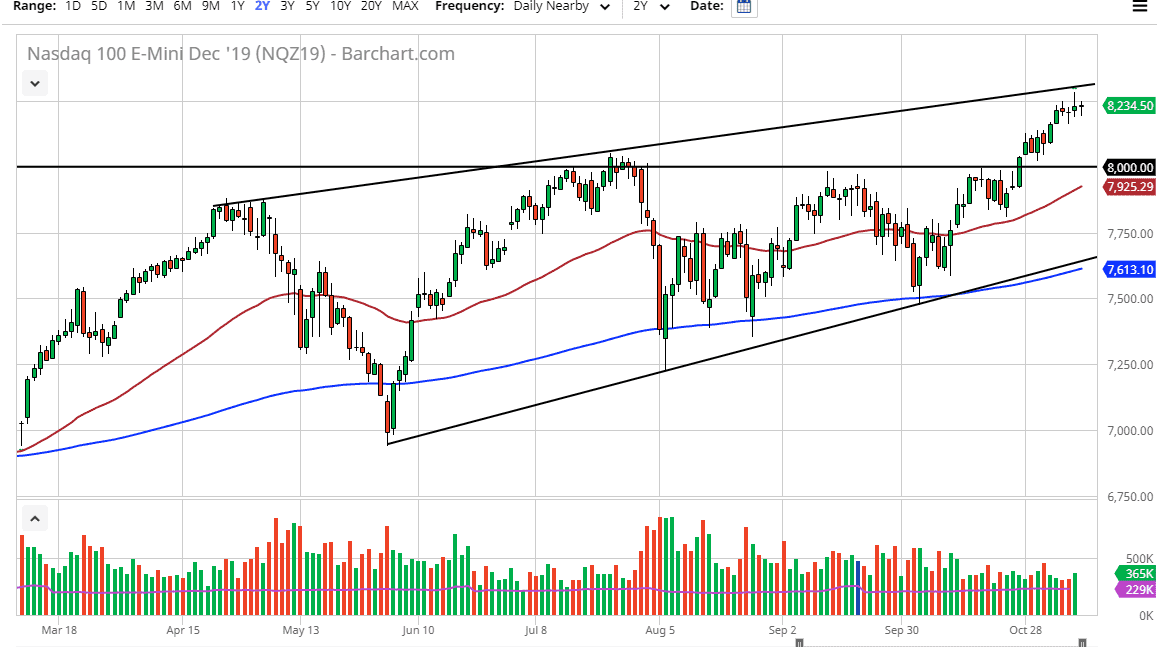
Task: Select the 5D range
Action: pyautogui.click(x=98, y=6)
